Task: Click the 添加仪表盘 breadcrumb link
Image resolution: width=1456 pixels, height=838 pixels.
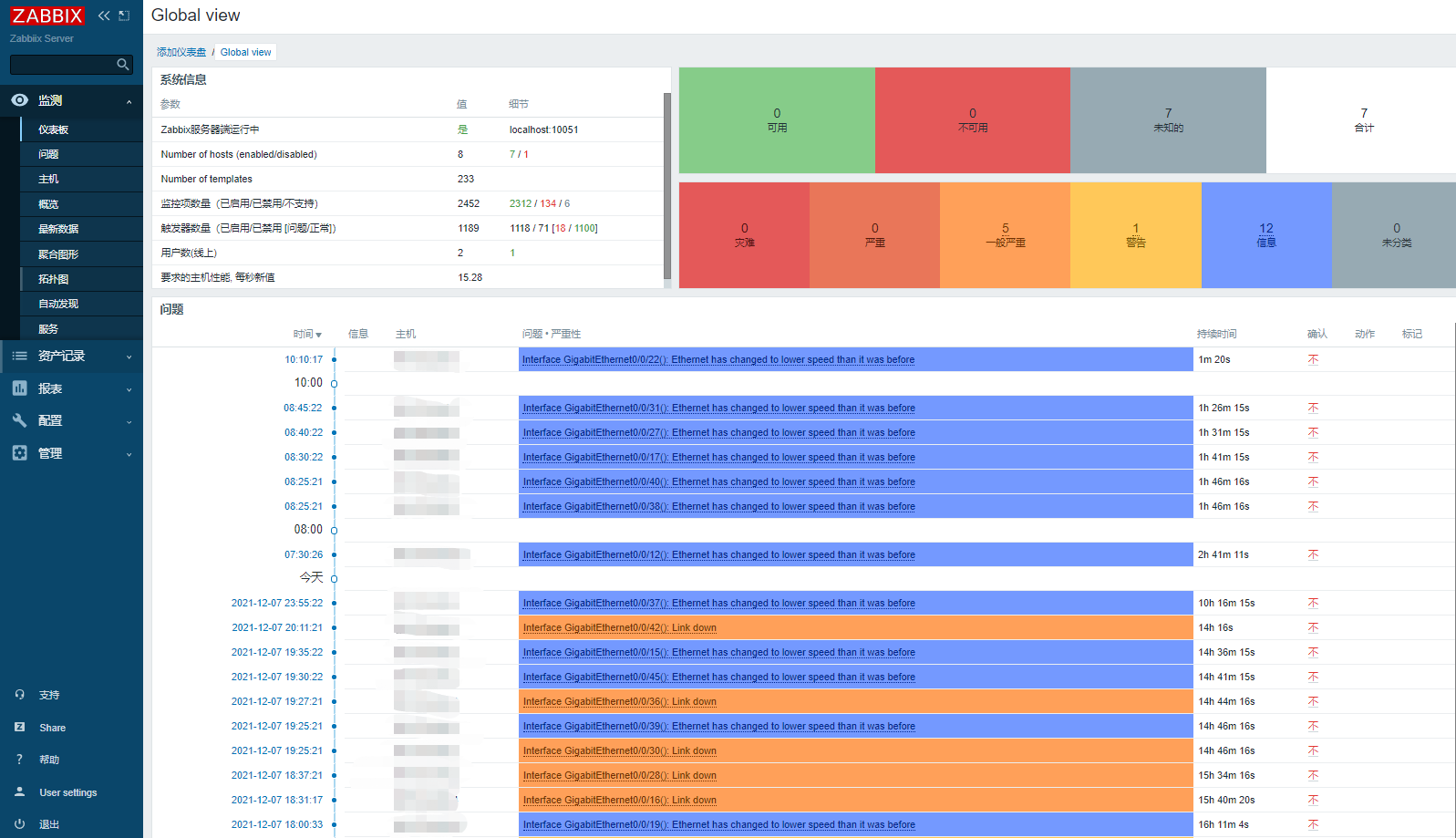Action: coord(181,52)
